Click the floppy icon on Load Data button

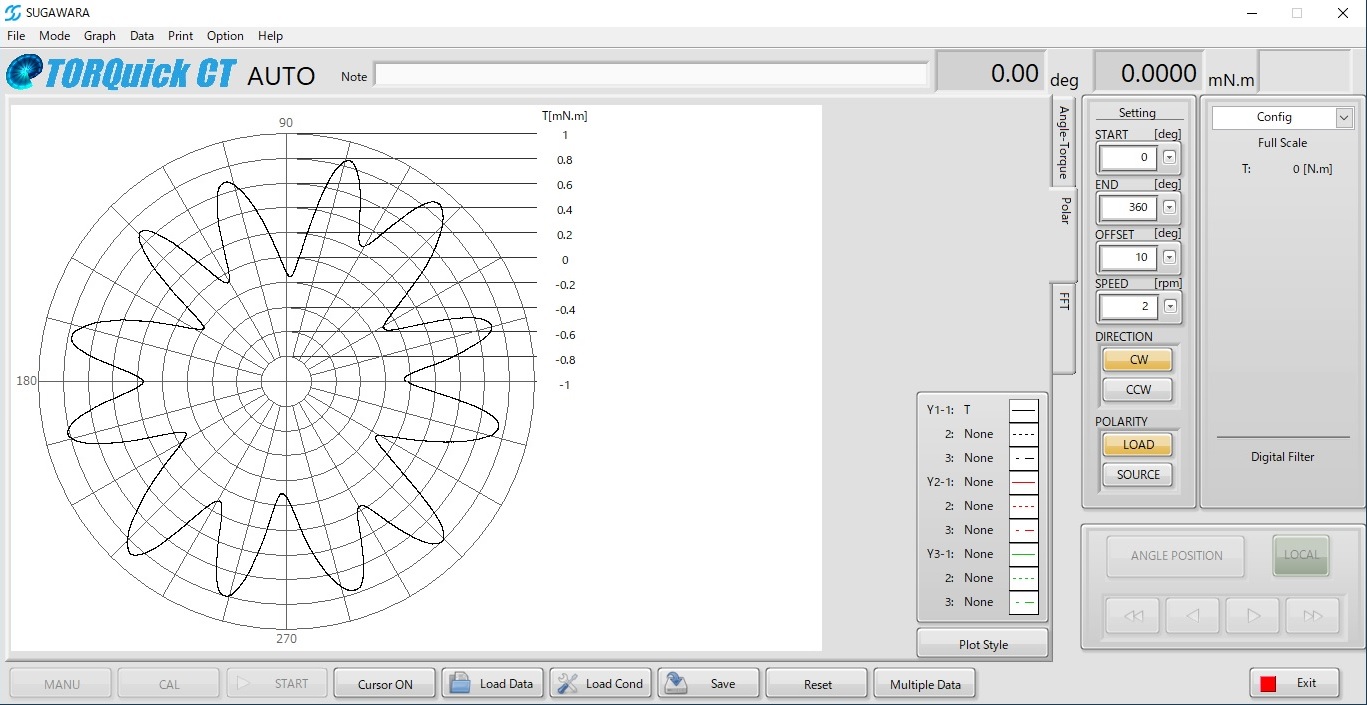460,684
